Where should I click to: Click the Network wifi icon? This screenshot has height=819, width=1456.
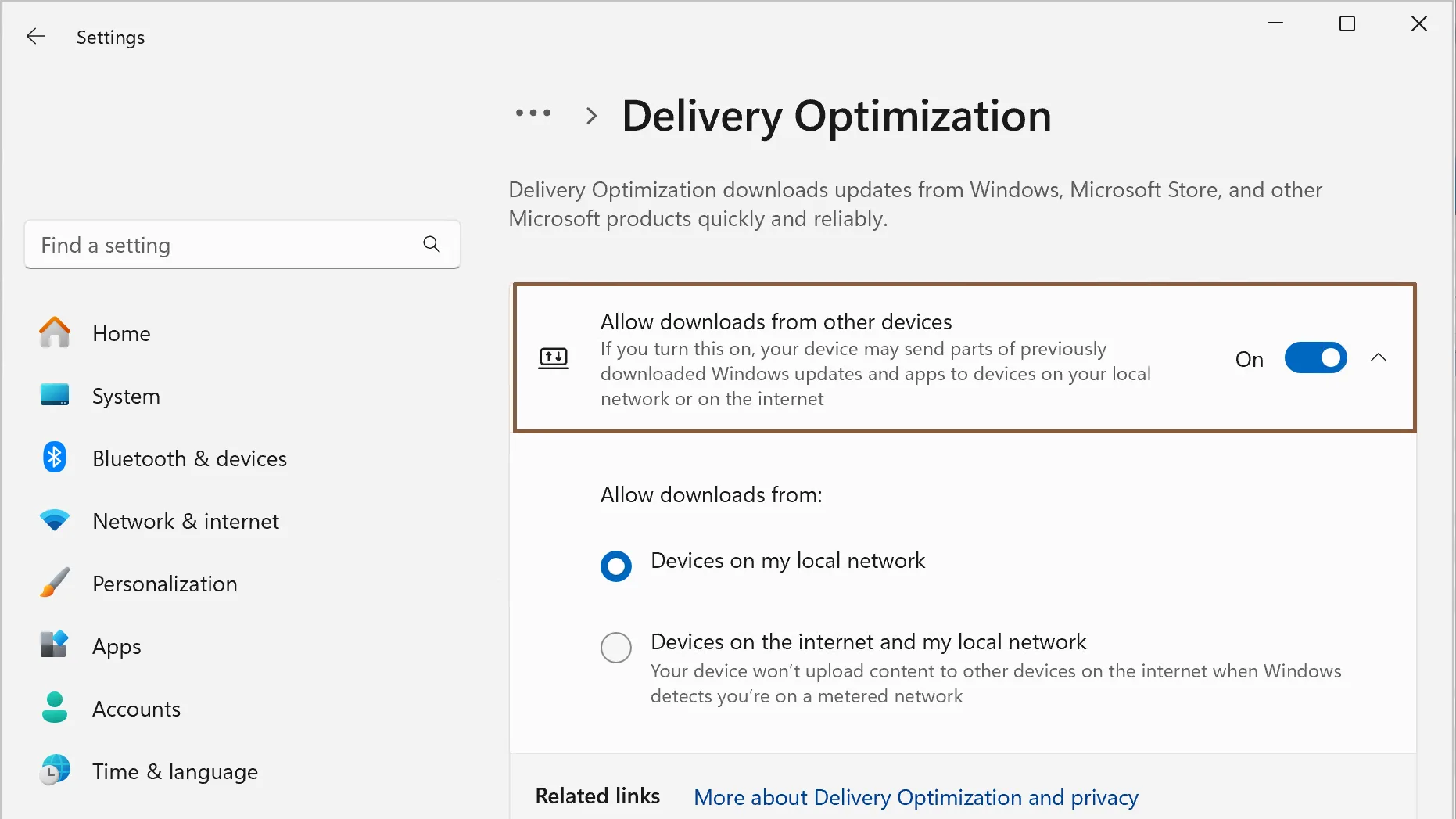[x=55, y=520]
